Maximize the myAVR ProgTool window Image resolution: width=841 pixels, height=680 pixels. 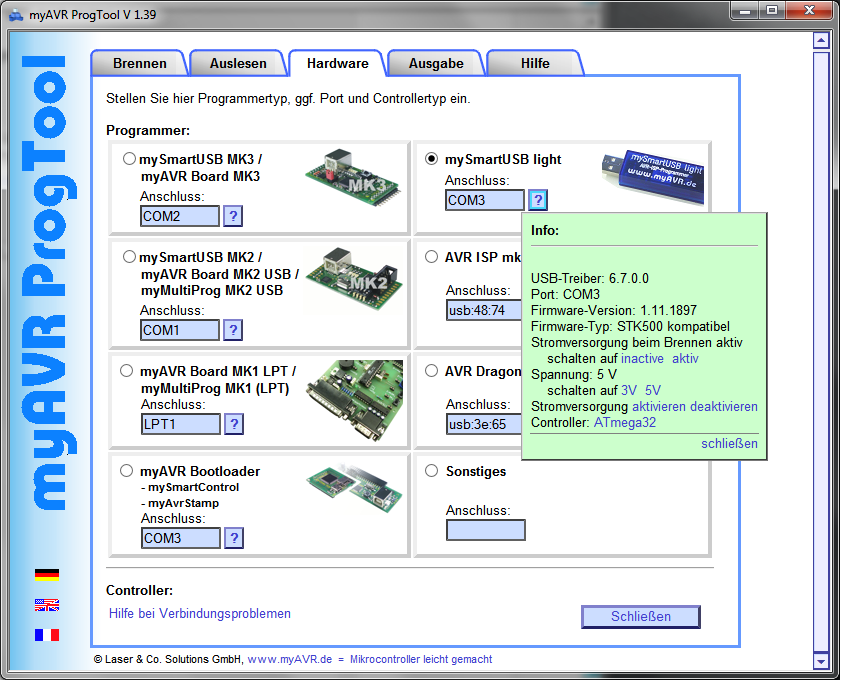(772, 10)
